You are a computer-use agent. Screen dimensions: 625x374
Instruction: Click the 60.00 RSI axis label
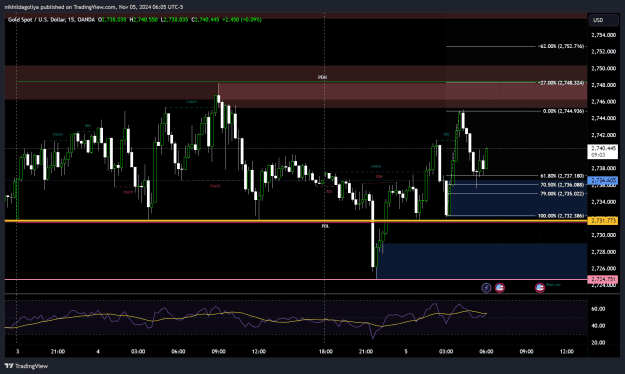click(598, 309)
